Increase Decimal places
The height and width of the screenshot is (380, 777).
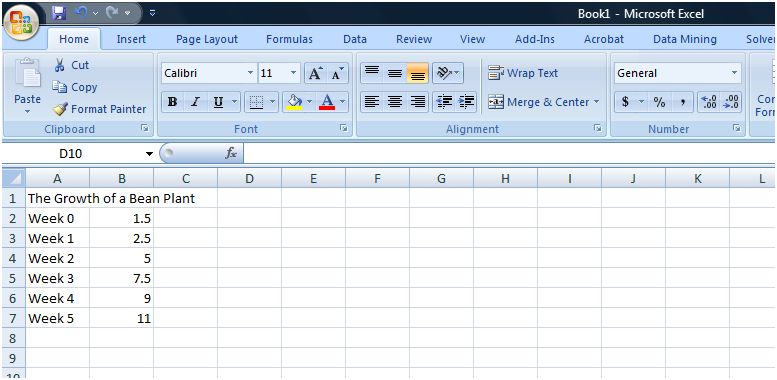(x=709, y=102)
